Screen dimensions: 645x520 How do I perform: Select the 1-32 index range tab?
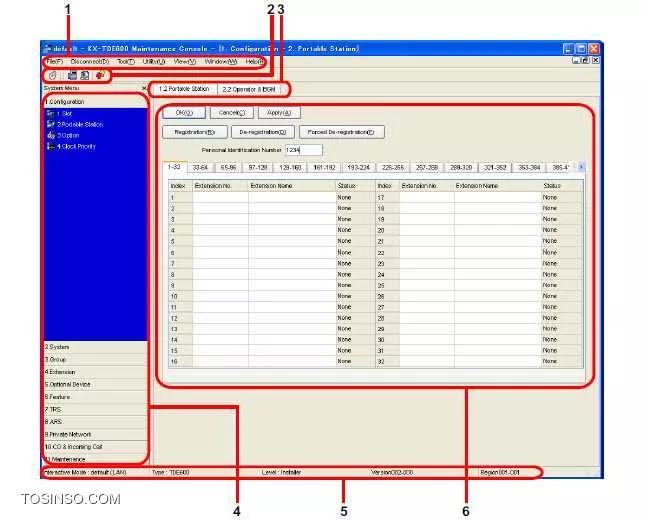(174, 167)
